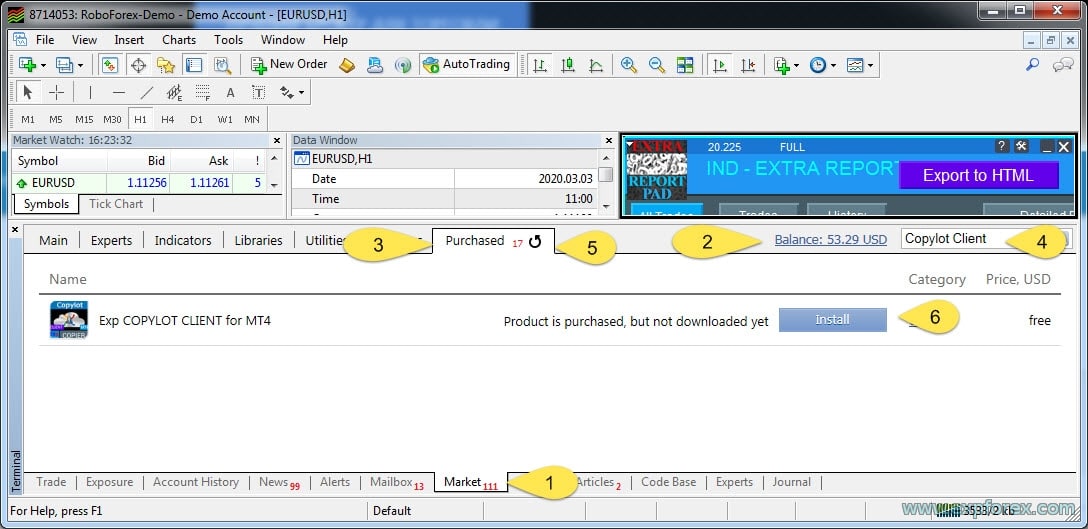This screenshot has width=1088, height=529.
Task: Switch to line chart display
Action: 595,65
